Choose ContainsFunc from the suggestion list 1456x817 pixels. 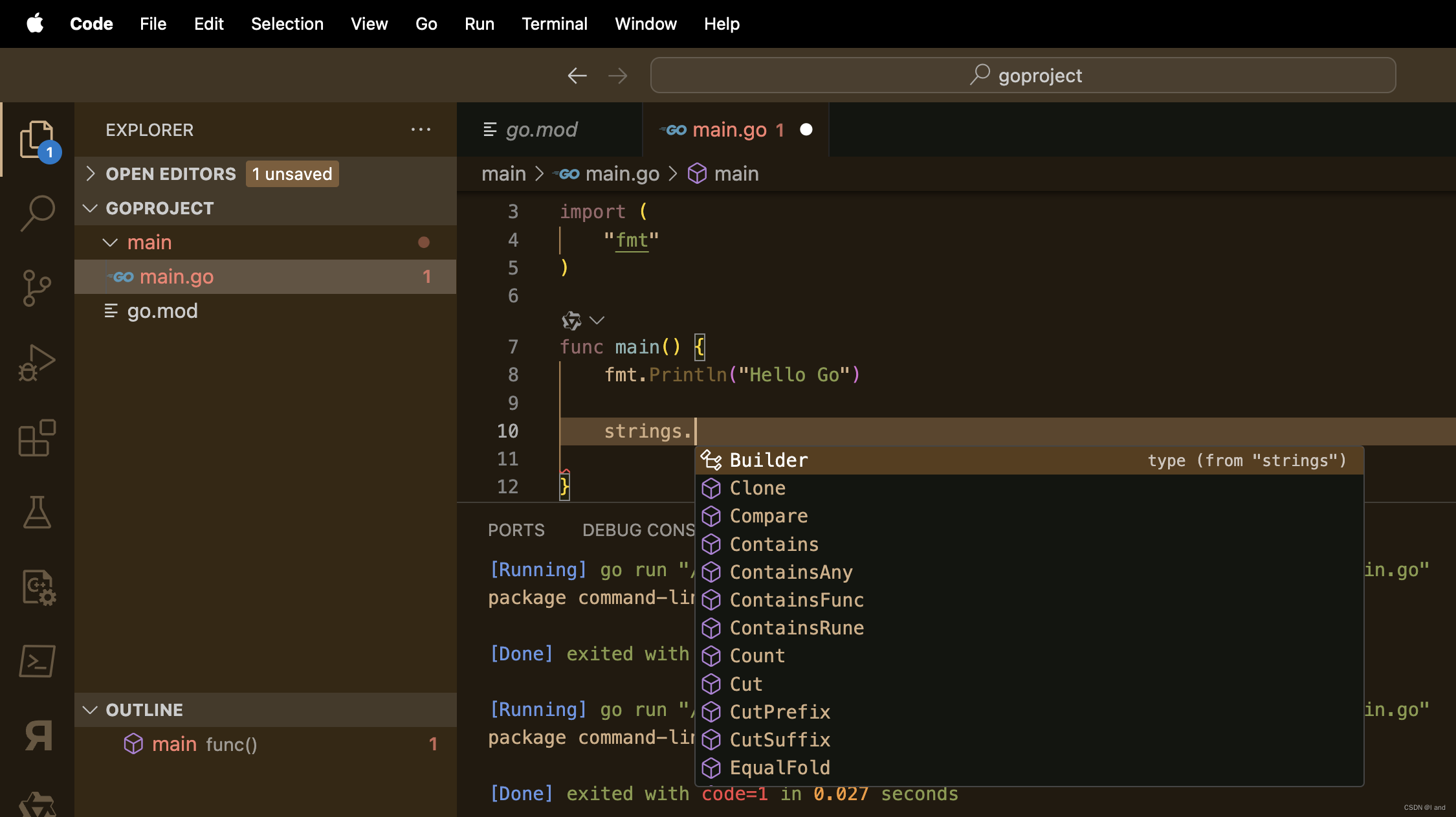1029,600
